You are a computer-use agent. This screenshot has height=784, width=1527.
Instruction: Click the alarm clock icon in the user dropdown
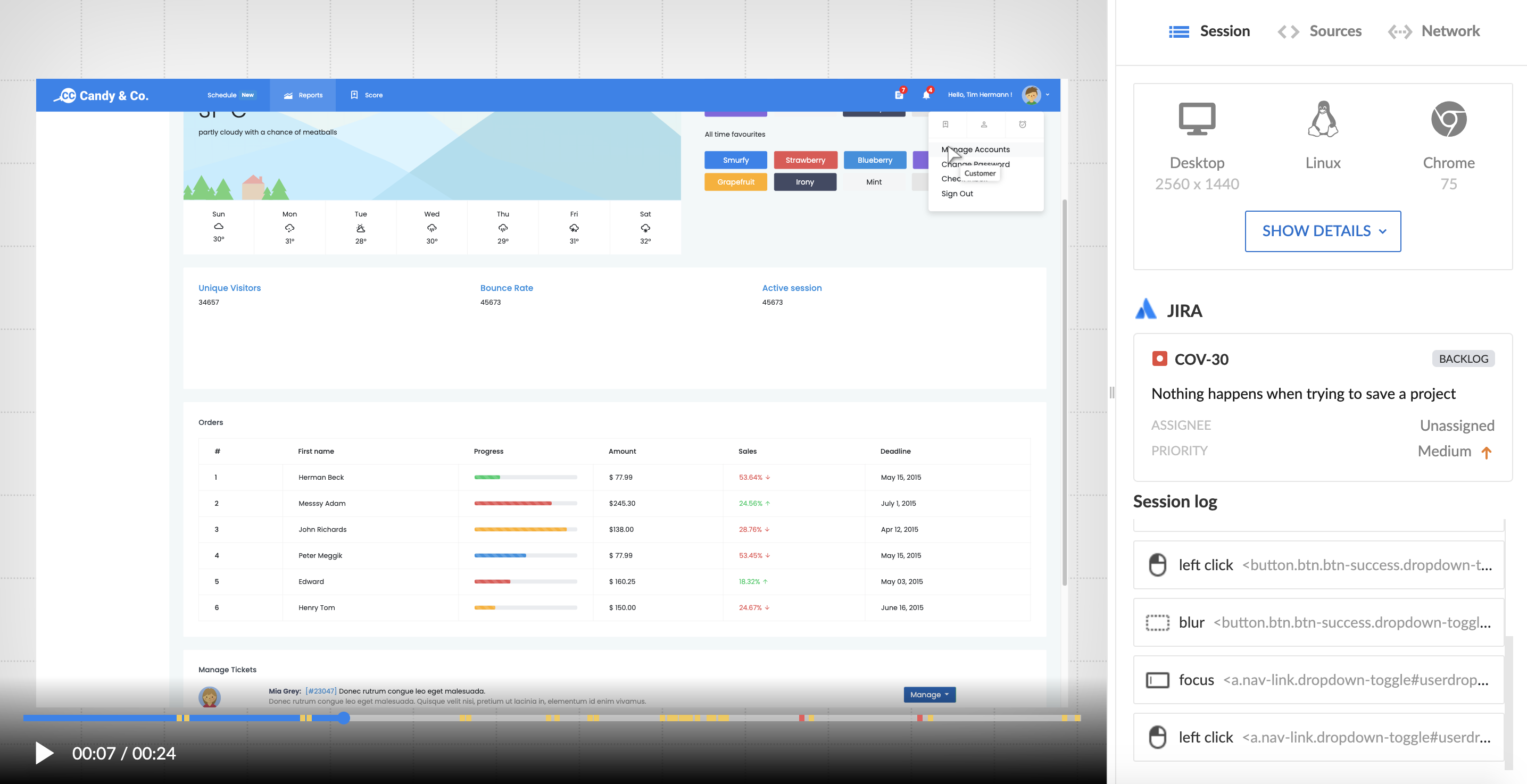pos(1023,124)
